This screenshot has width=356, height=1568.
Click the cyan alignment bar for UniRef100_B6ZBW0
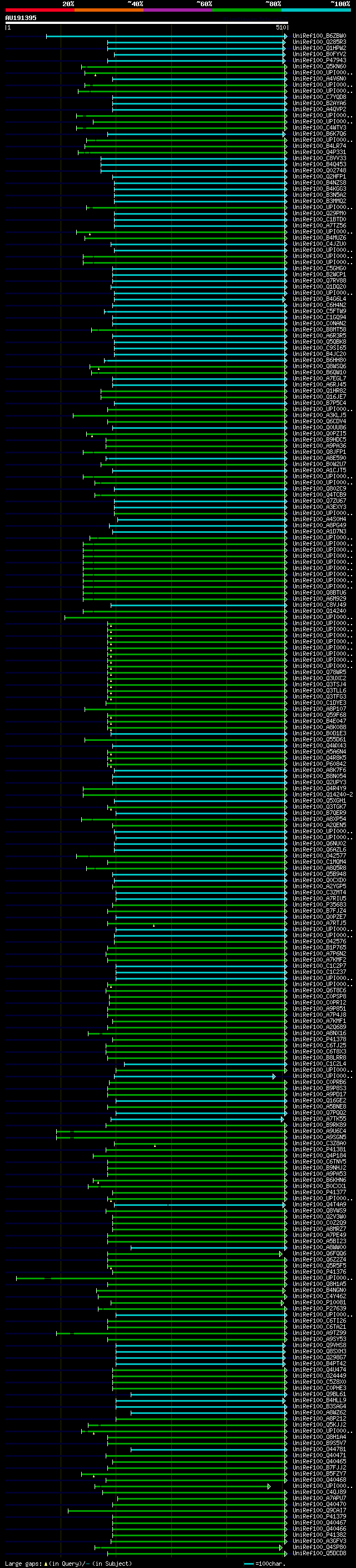point(166,36)
